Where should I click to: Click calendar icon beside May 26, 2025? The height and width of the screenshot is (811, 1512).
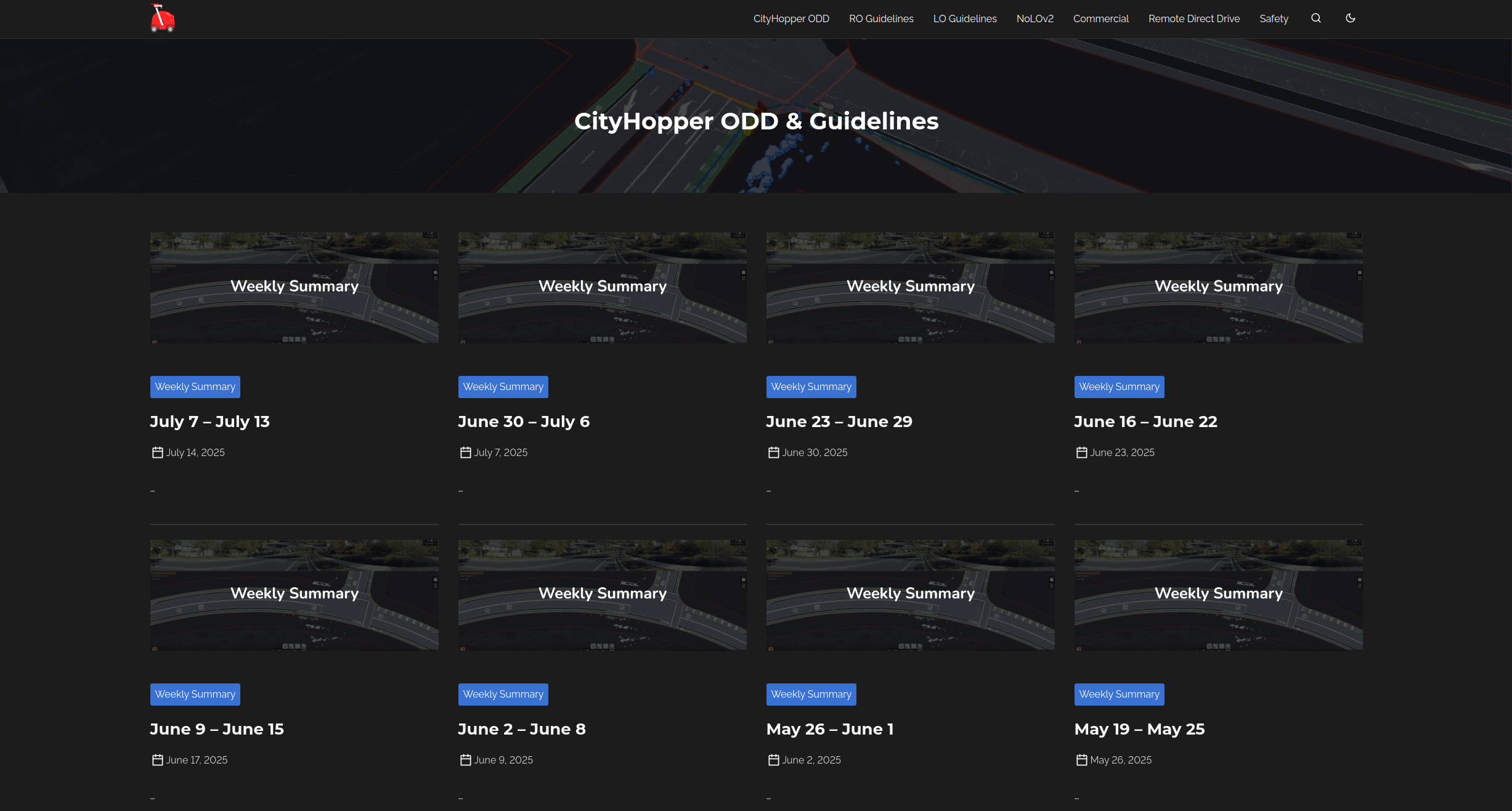coord(1081,760)
